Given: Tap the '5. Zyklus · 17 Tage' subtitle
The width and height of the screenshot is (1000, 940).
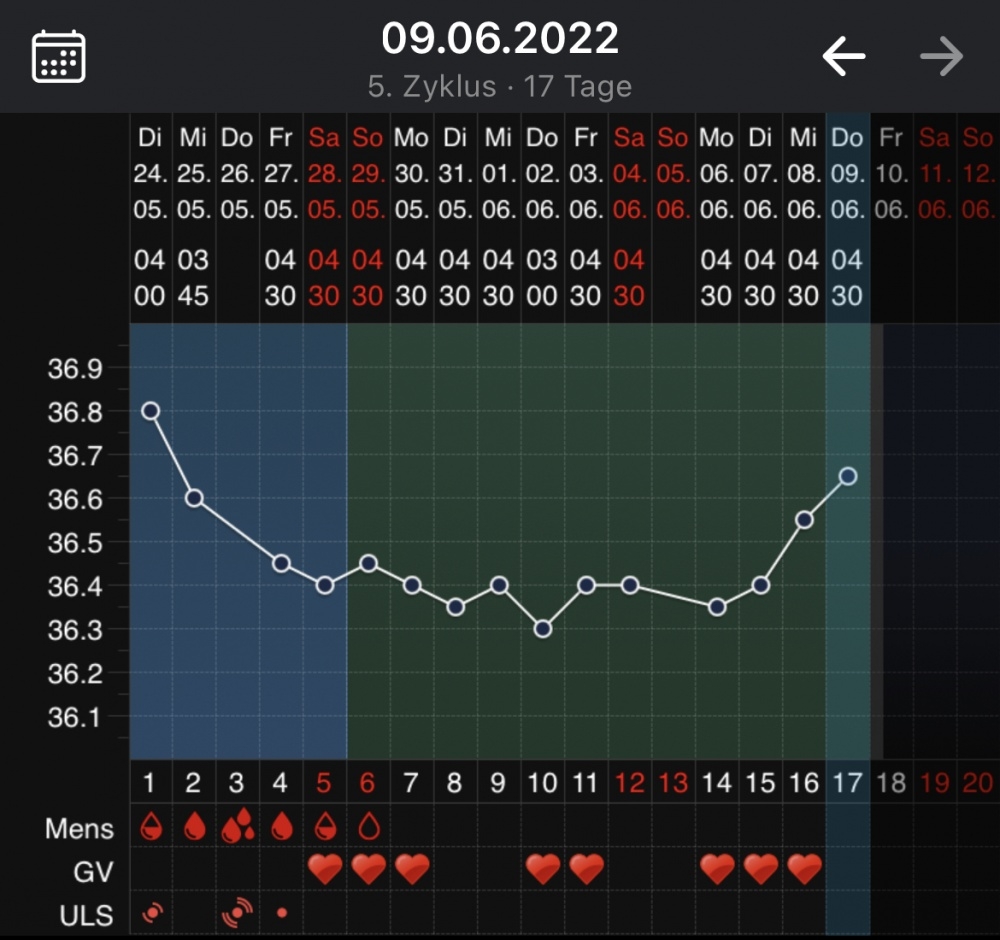Looking at the screenshot, I should (499, 87).
